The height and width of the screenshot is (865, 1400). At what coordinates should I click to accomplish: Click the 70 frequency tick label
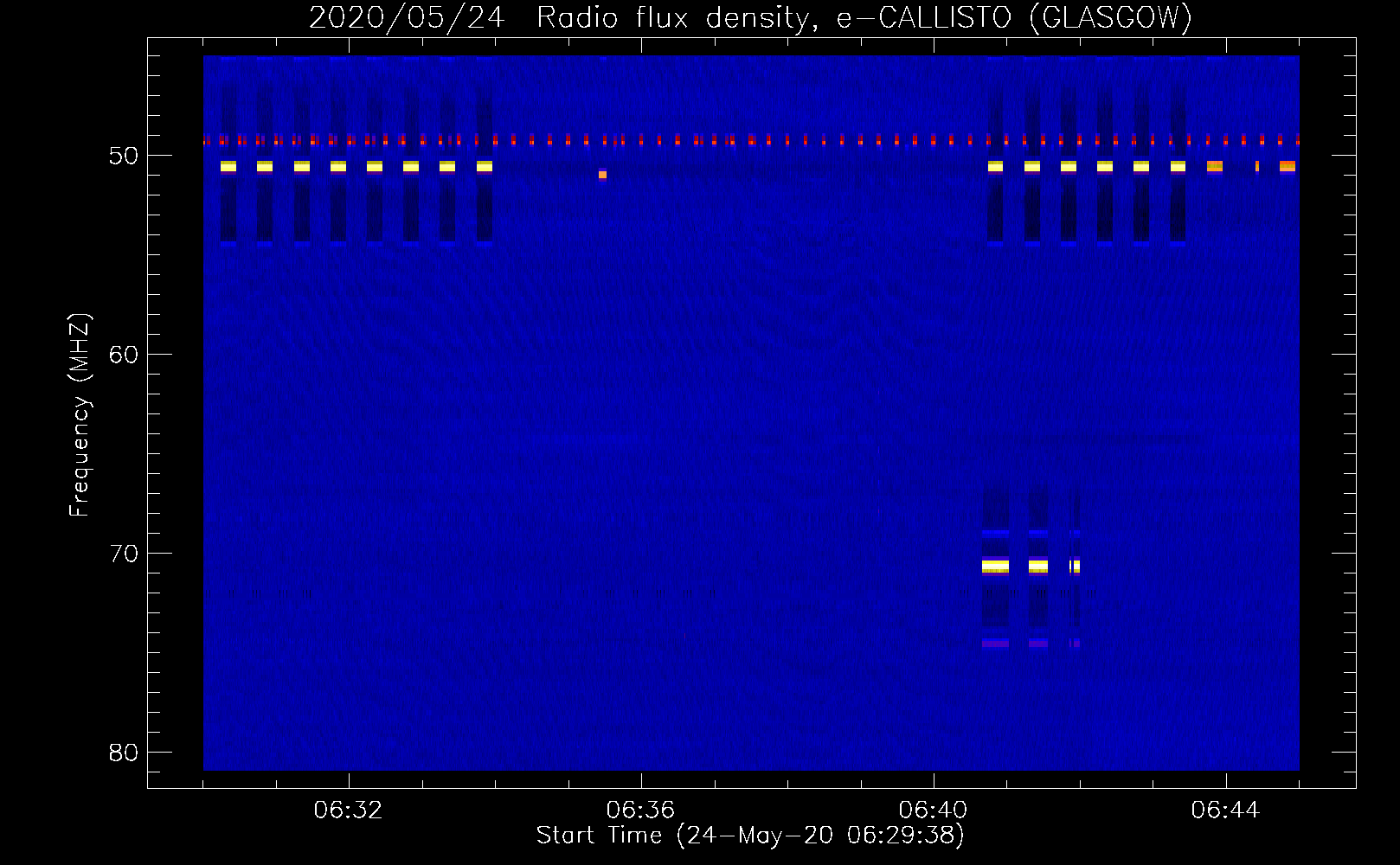(x=124, y=554)
